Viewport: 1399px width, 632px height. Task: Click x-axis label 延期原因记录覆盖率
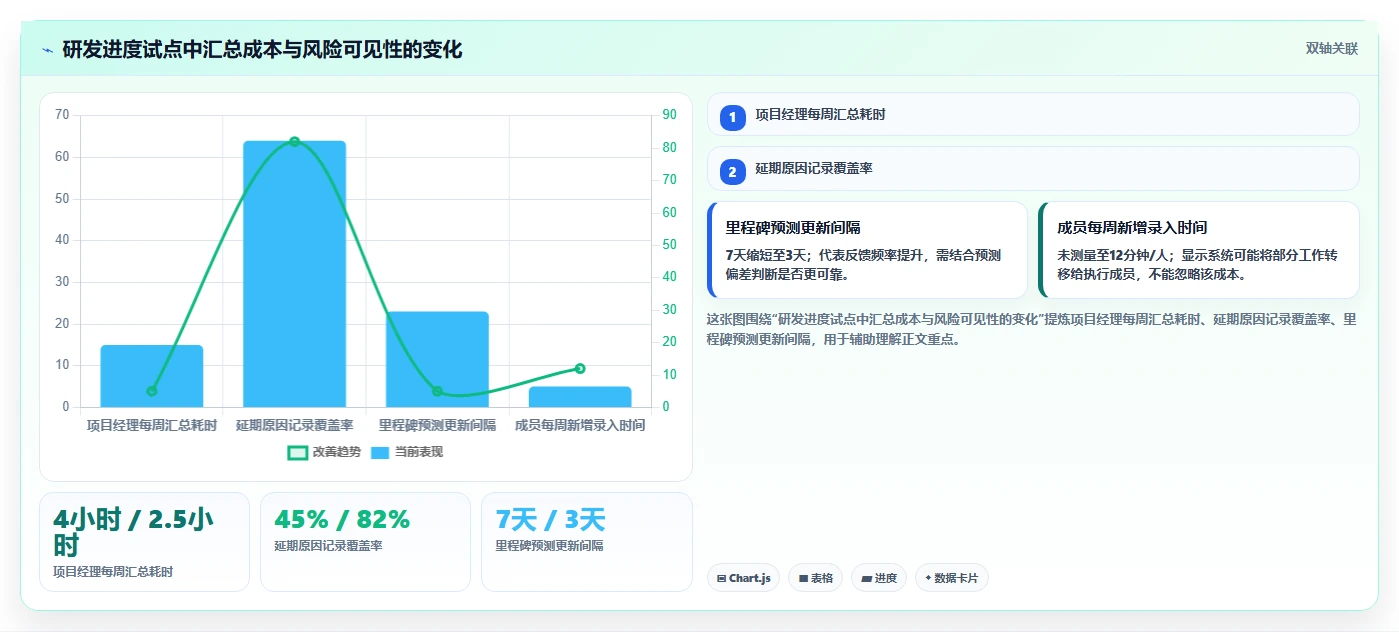click(295, 425)
